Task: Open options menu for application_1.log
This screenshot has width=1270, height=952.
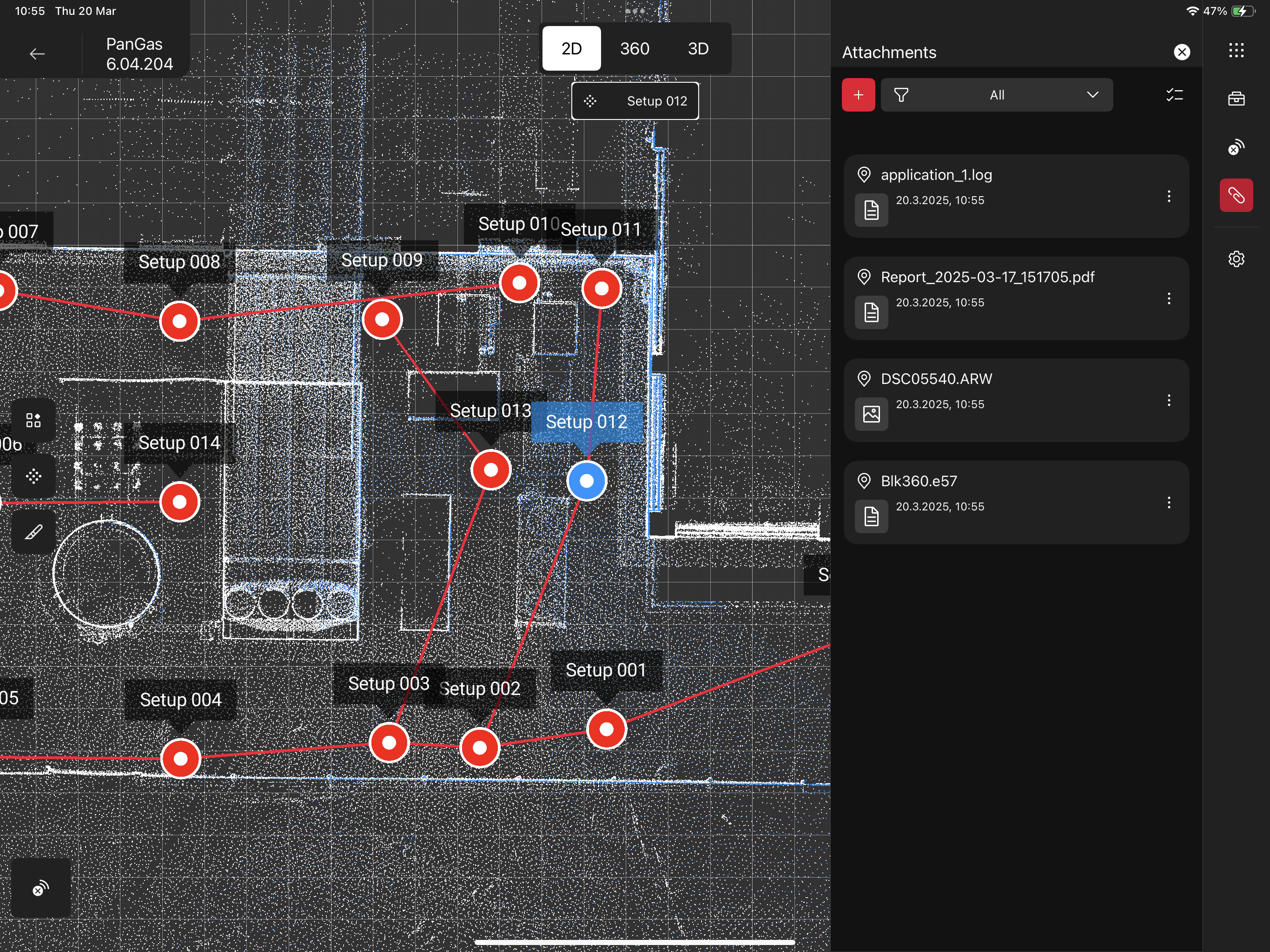Action: tap(1168, 196)
